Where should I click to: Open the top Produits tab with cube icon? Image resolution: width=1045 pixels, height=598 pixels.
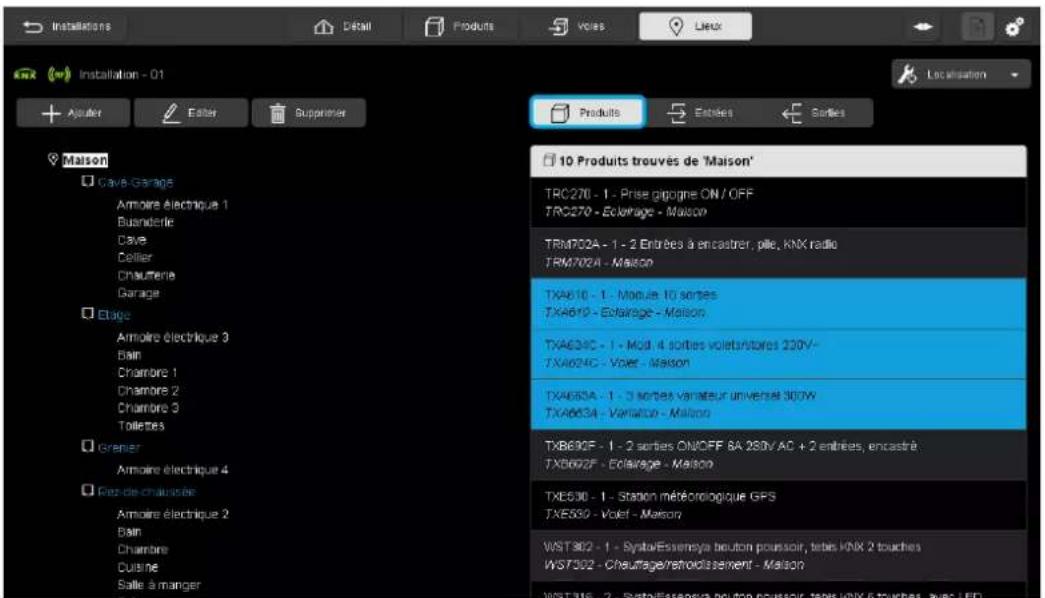pyautogui.click(x=459, y=27)
